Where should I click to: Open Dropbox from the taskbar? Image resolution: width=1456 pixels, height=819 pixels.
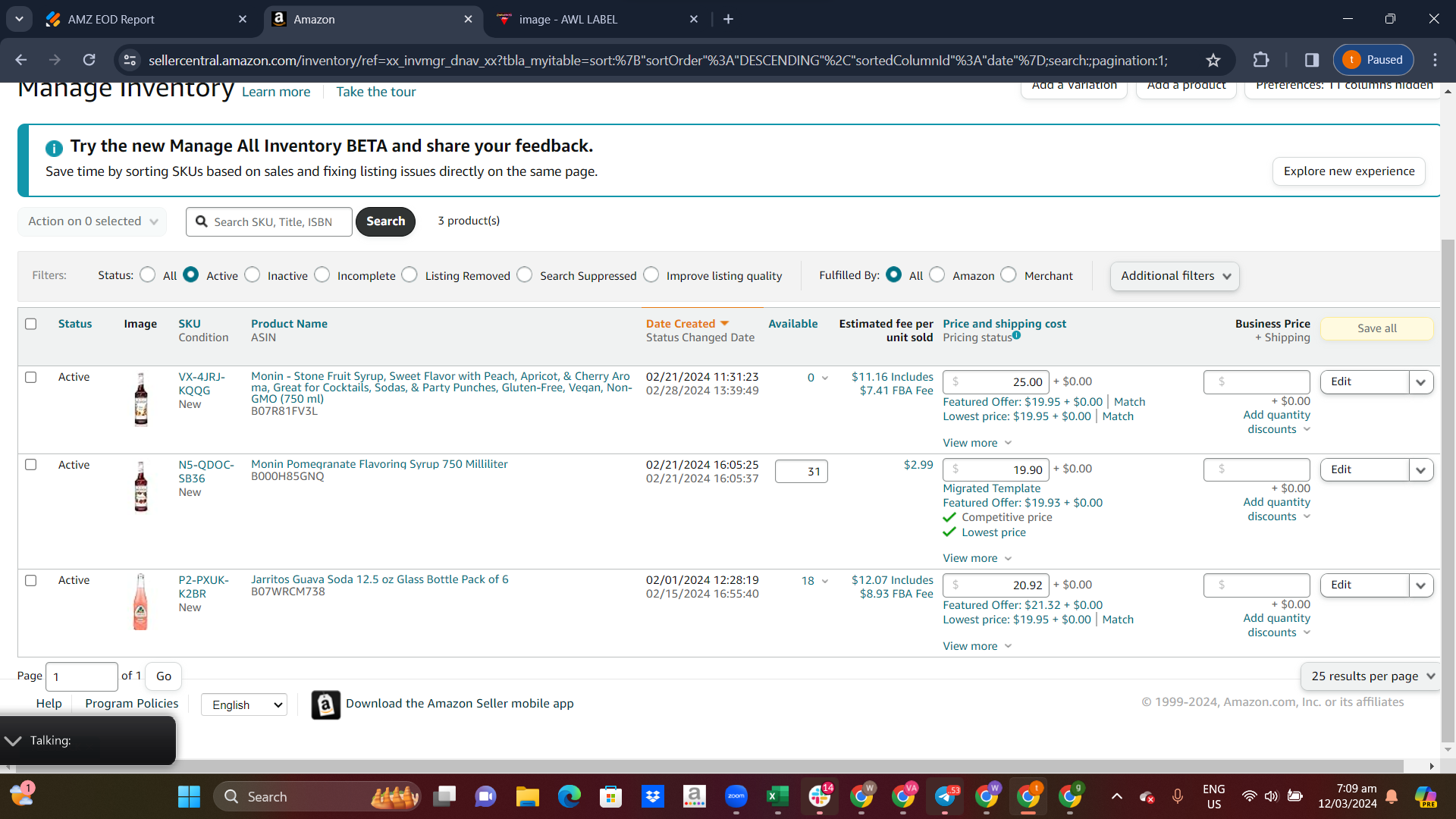[652, 796]
